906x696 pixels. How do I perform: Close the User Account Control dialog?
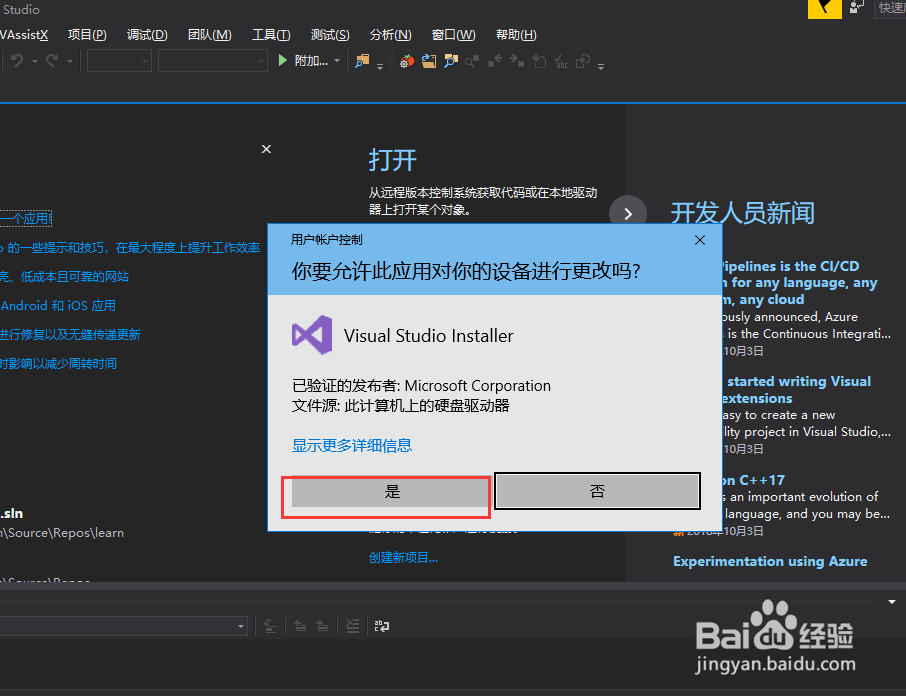click(700, 240)
